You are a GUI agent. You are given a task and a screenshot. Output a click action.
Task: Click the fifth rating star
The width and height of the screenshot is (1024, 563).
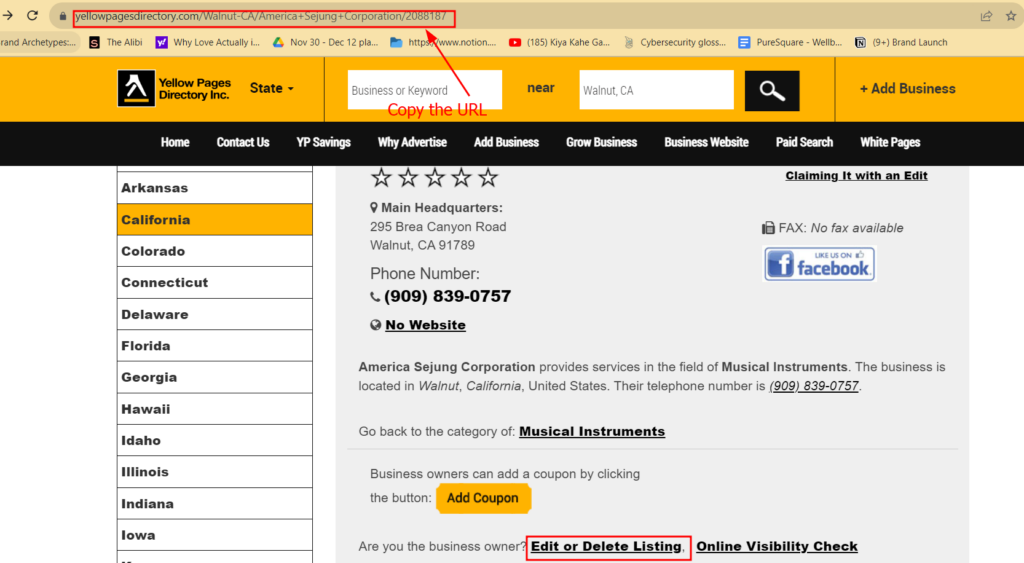point(488,177)
